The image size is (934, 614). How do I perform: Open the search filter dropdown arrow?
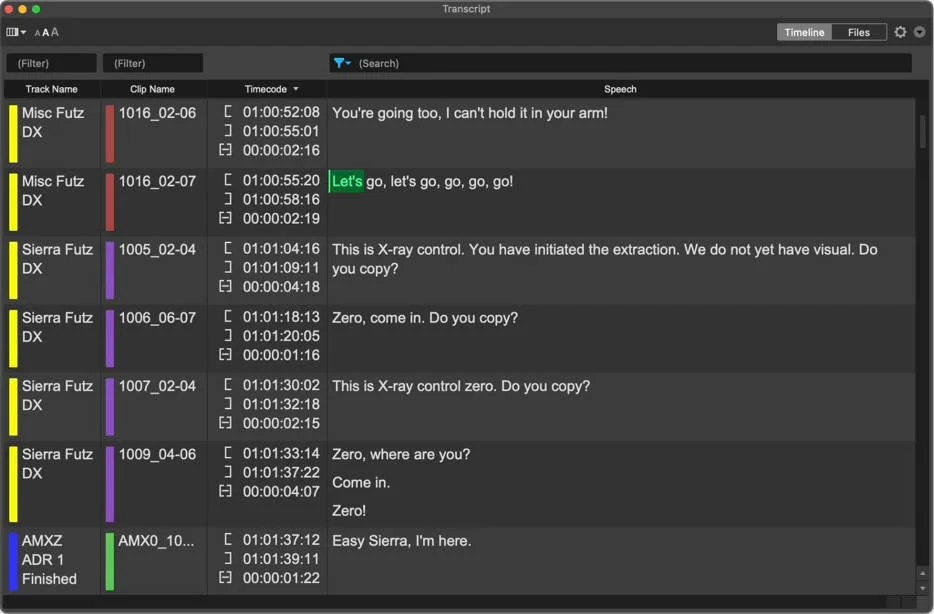[x=349, y=63]
